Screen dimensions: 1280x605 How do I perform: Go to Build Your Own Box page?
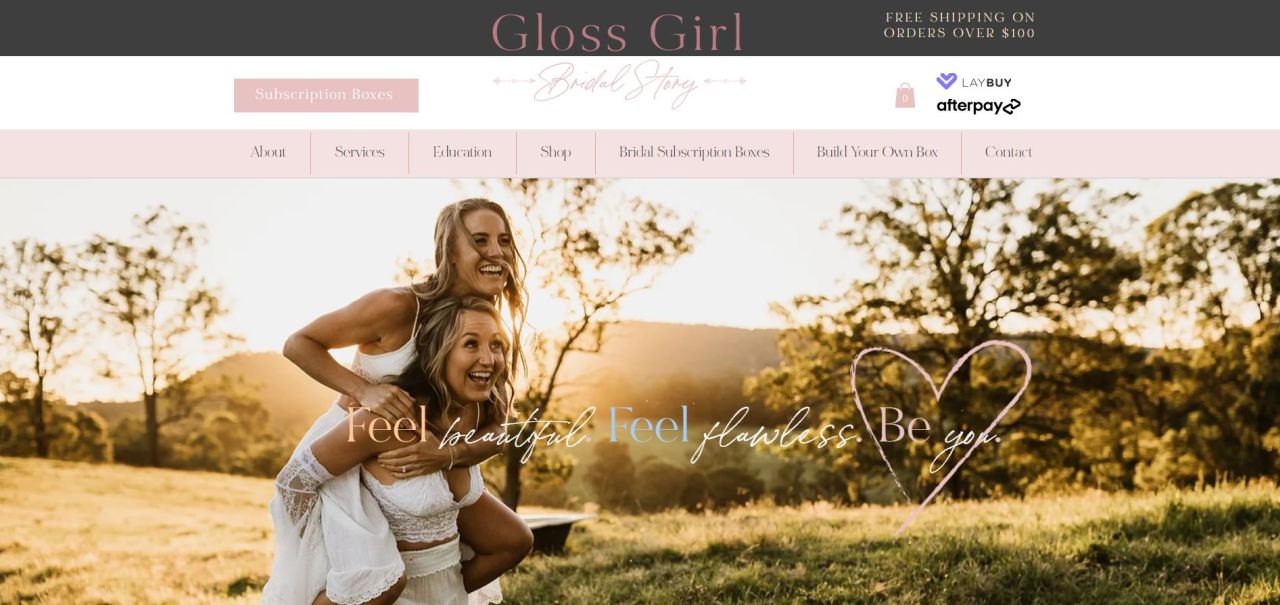pos(877,153)
